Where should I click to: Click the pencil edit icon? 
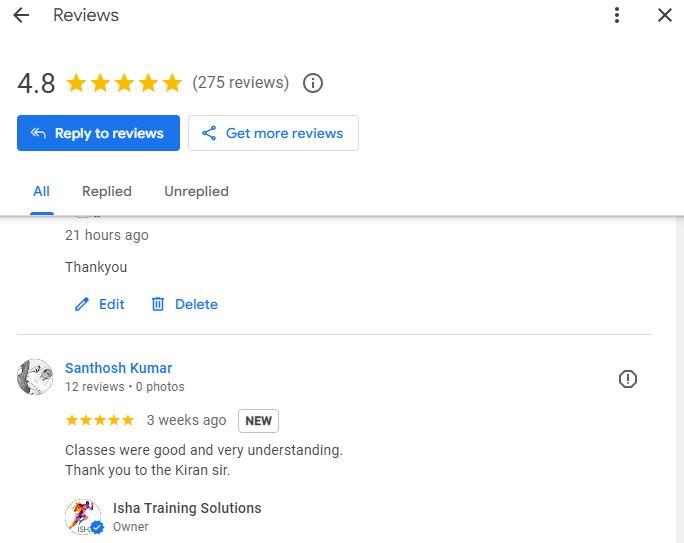[x=82, y=304]
